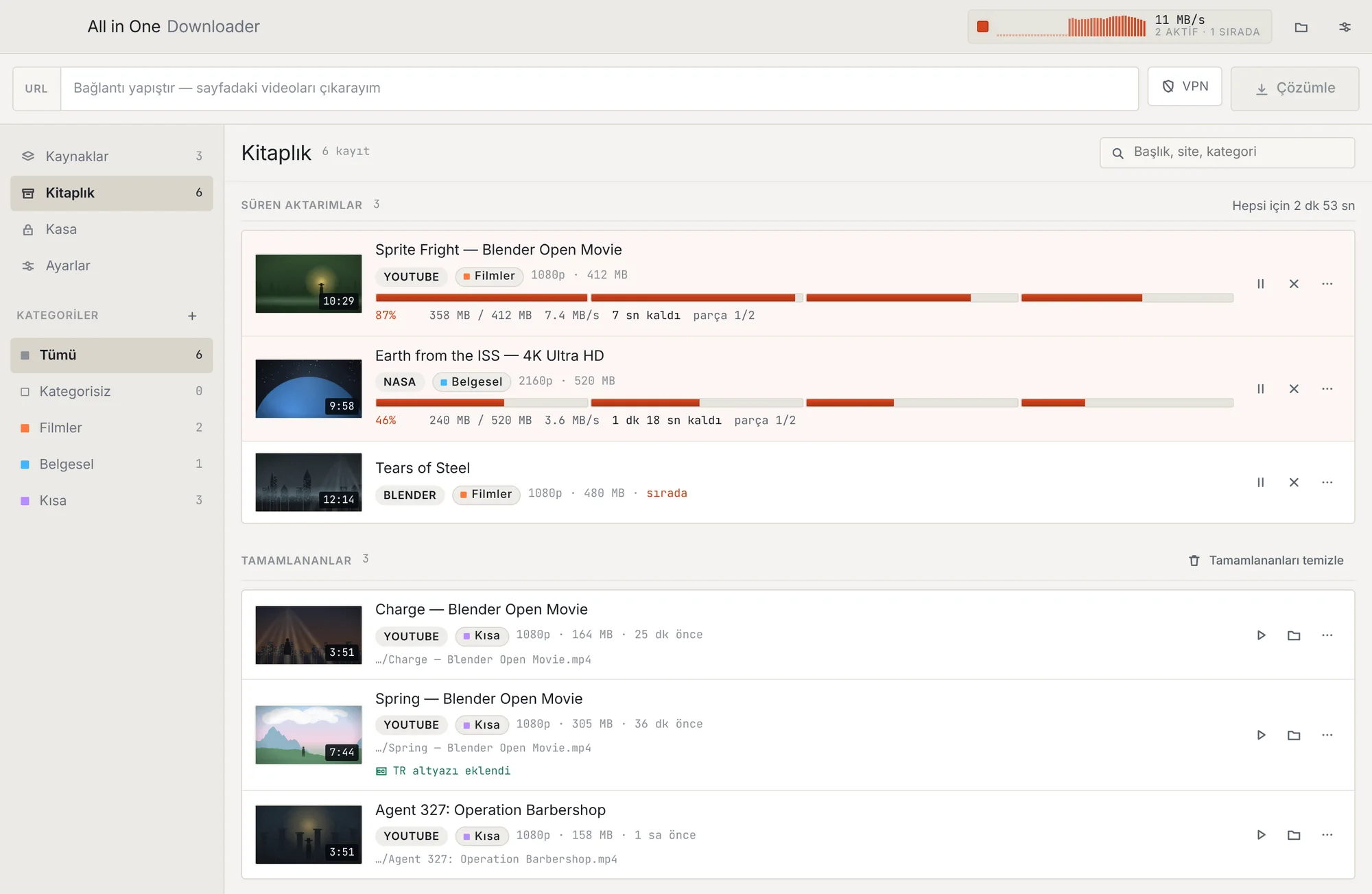Click the Kısa tag on Charge

(482, 636)
